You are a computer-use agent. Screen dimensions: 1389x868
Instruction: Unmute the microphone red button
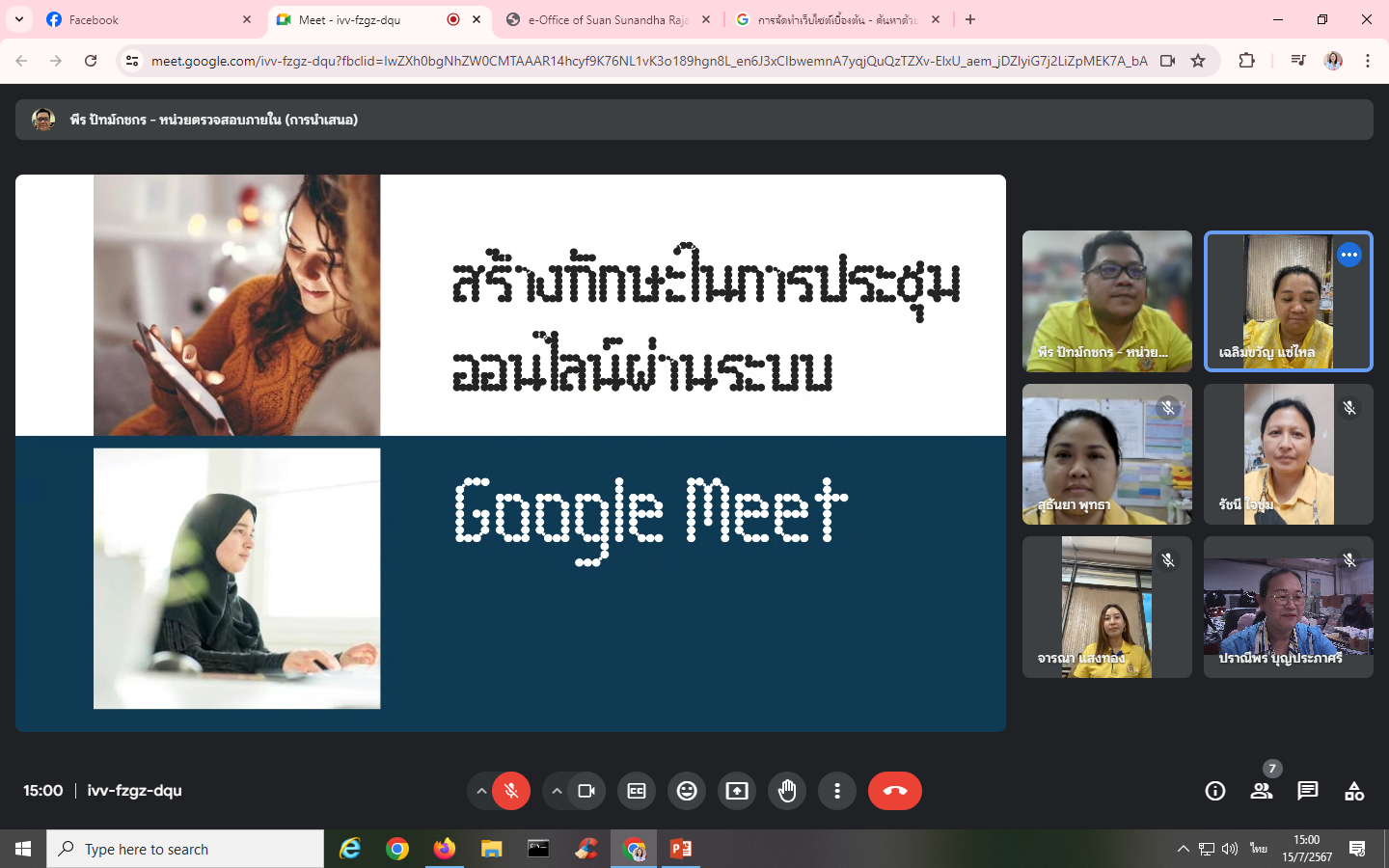(x=511, y=791)
